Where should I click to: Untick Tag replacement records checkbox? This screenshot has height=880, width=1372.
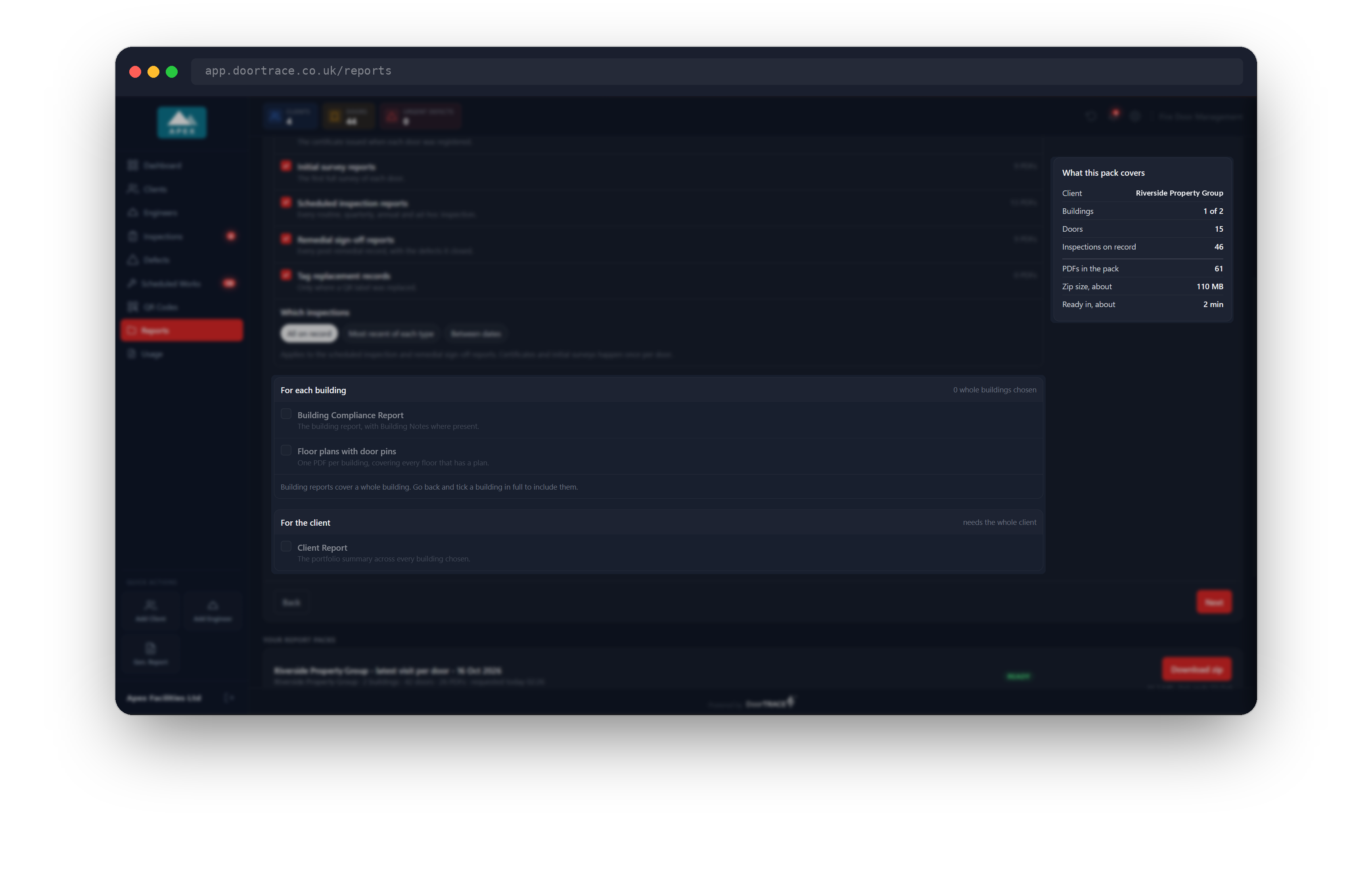tap(286, 275)
